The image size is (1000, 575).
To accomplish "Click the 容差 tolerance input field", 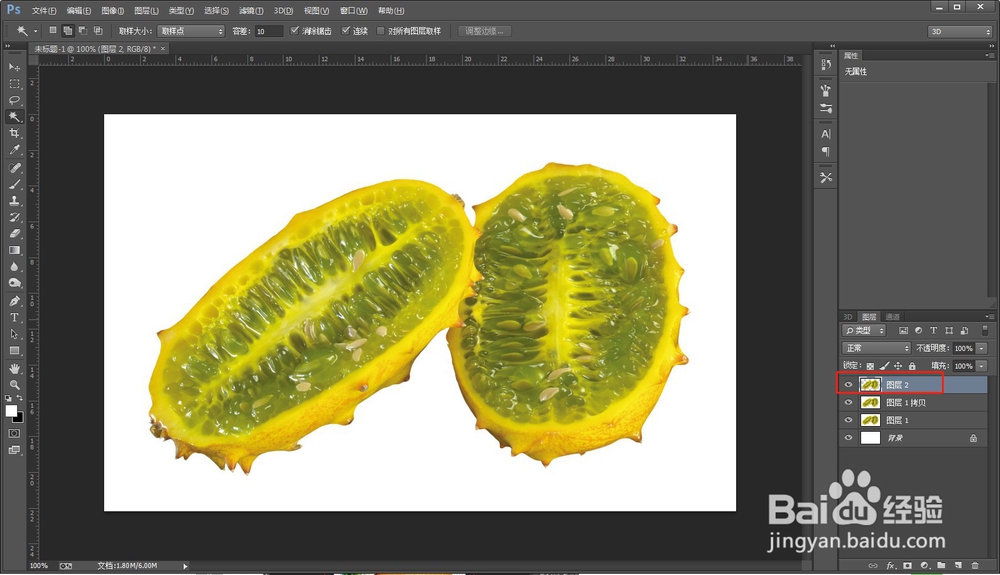I will tap(268, 31).
